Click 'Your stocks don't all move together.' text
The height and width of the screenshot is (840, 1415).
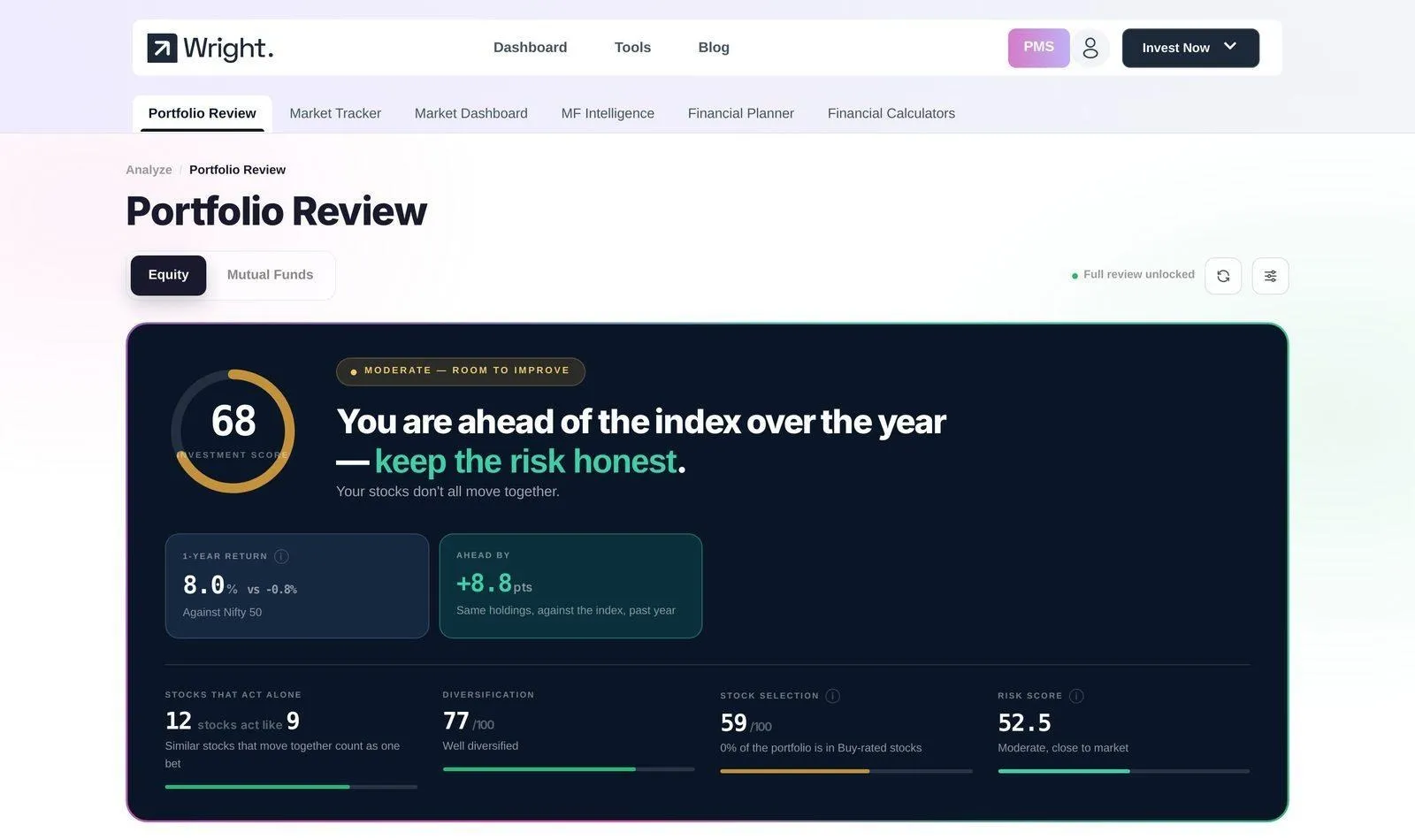[x=447, y=492]
